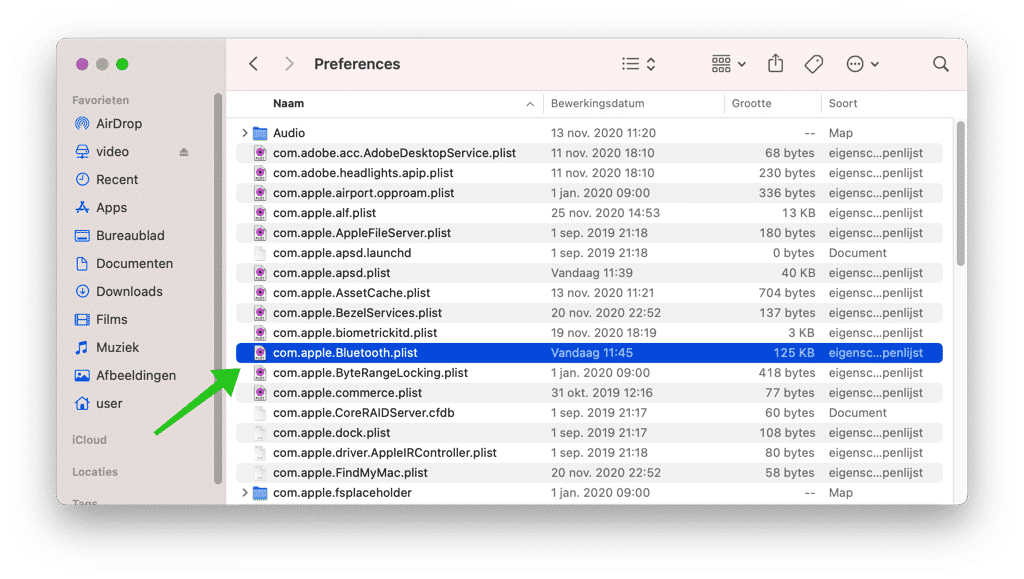The height and width of the screenshot is (579, 1024).
Task: Go forward with the right chevron button
Action: (x=289, y=64)
